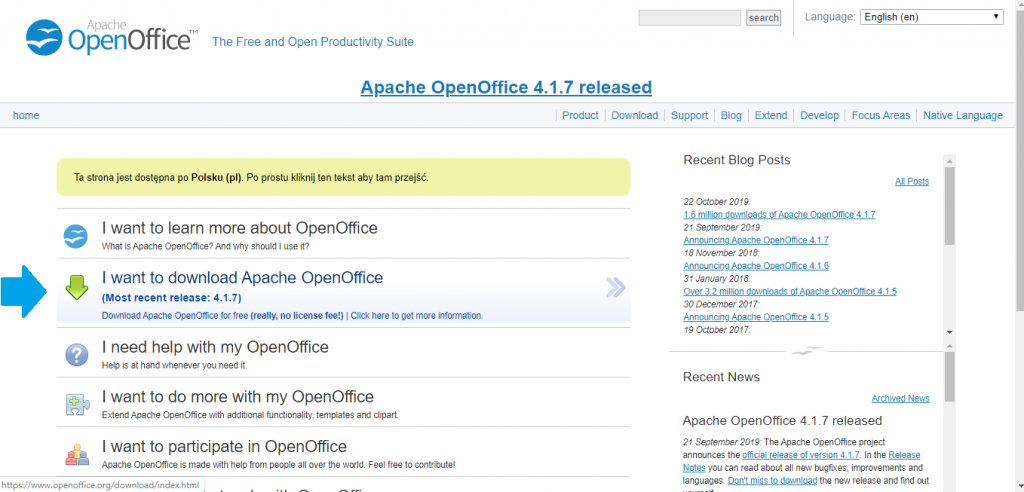
Task: Open the Blog menu
Action: point(731,116)
